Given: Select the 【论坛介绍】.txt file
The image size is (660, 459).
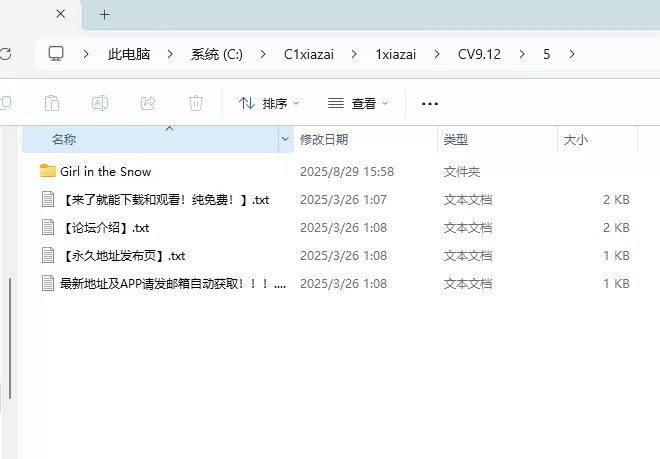Looking at the screenshot, I should pyautogui.click(x=105, y=228).
